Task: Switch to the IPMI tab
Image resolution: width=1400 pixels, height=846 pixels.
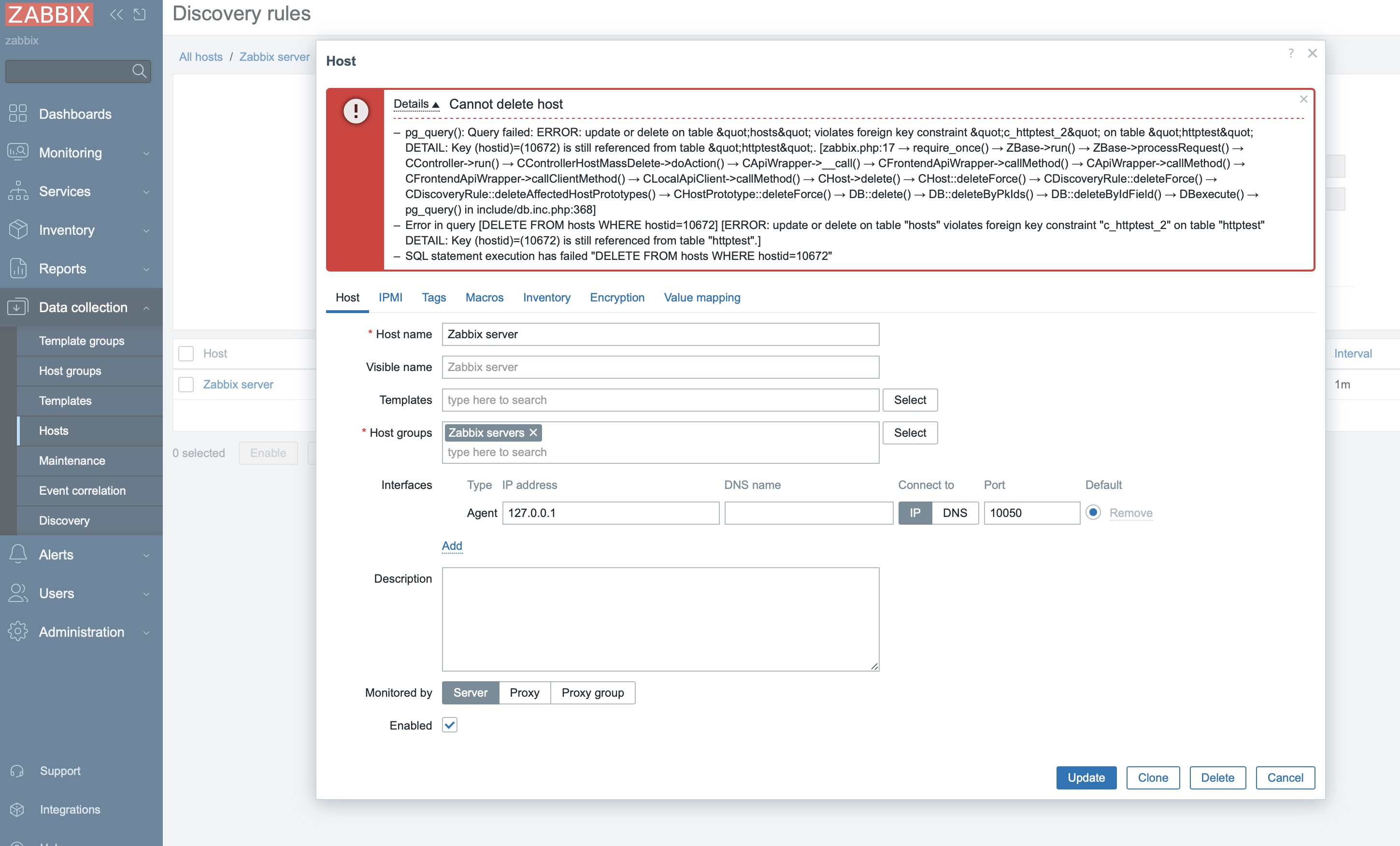Action: pos(390,297)
